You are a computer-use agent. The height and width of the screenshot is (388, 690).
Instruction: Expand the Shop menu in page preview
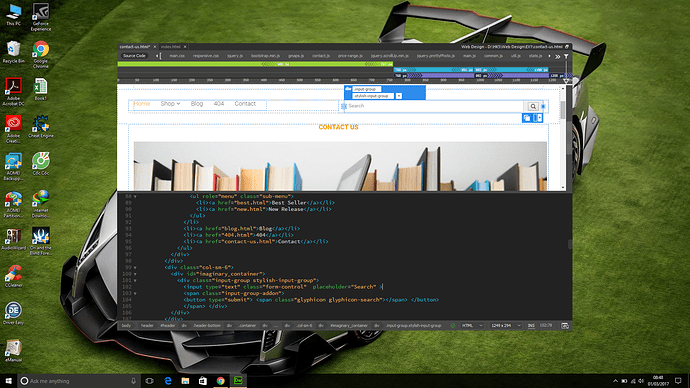[170, 104]
